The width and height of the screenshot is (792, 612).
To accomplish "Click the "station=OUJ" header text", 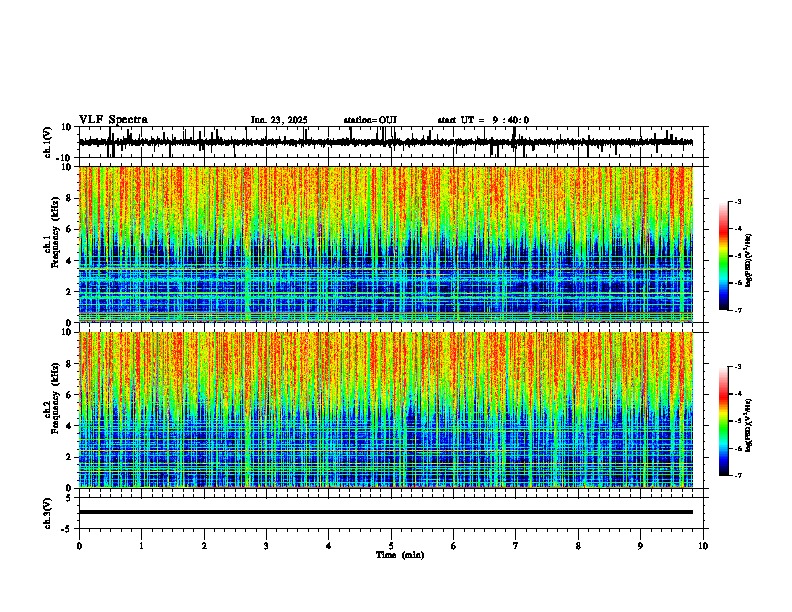I will pyautogui.click(x=370, y=120).
